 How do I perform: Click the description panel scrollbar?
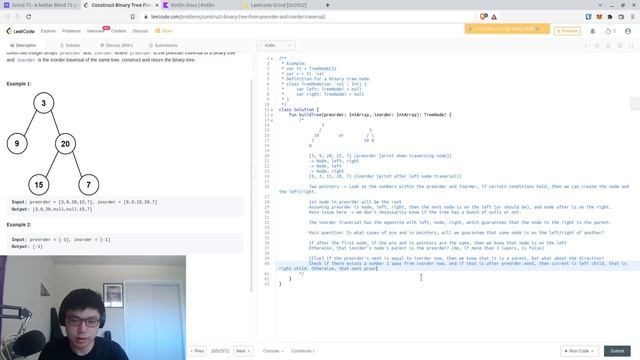click(251, 186)
